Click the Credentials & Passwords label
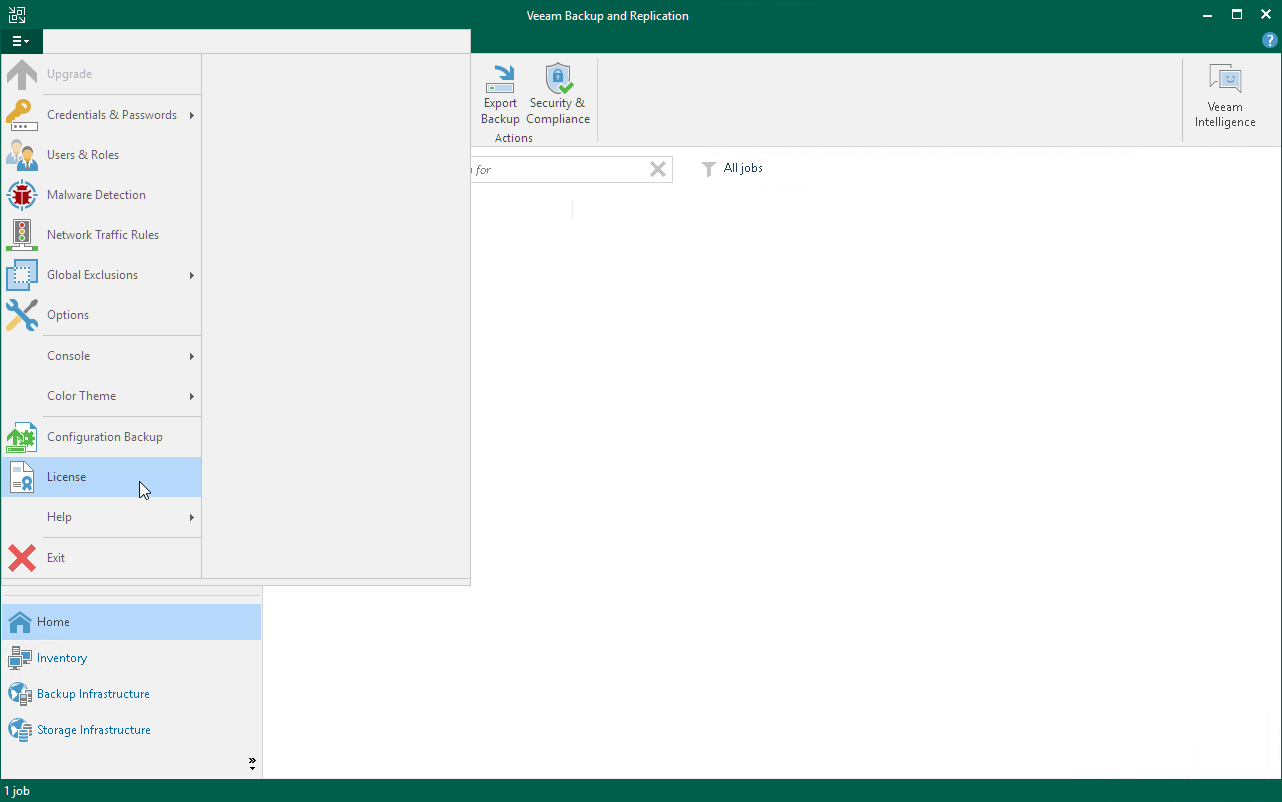 (112, 115)
